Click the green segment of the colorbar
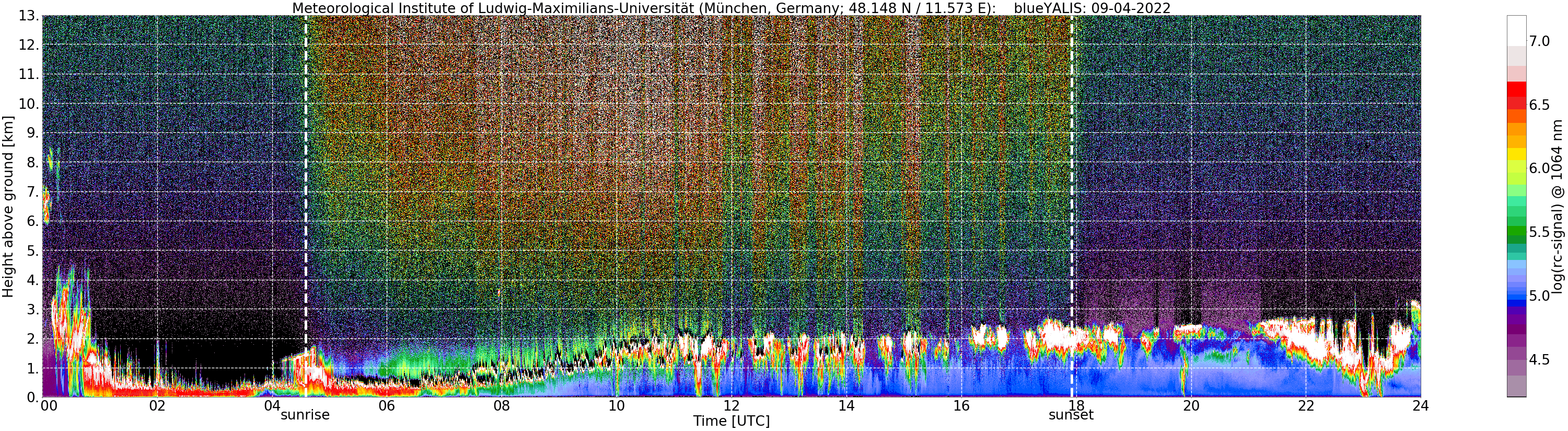The height and width of the screenshot is (431, 1568). pos(1516,231)
